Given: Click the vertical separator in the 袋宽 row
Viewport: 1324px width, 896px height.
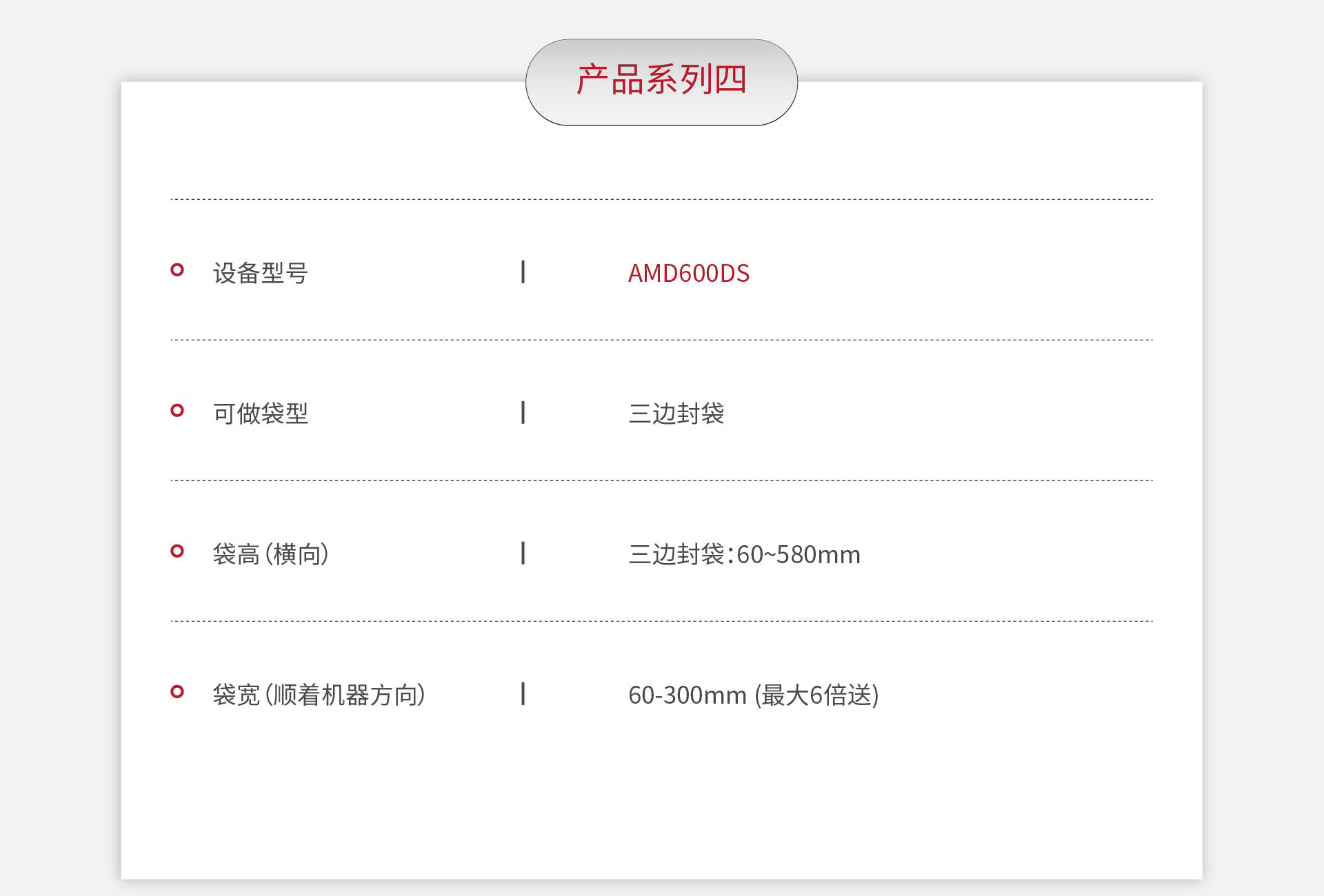Looking at the screenshot, I should click(523, 694).
